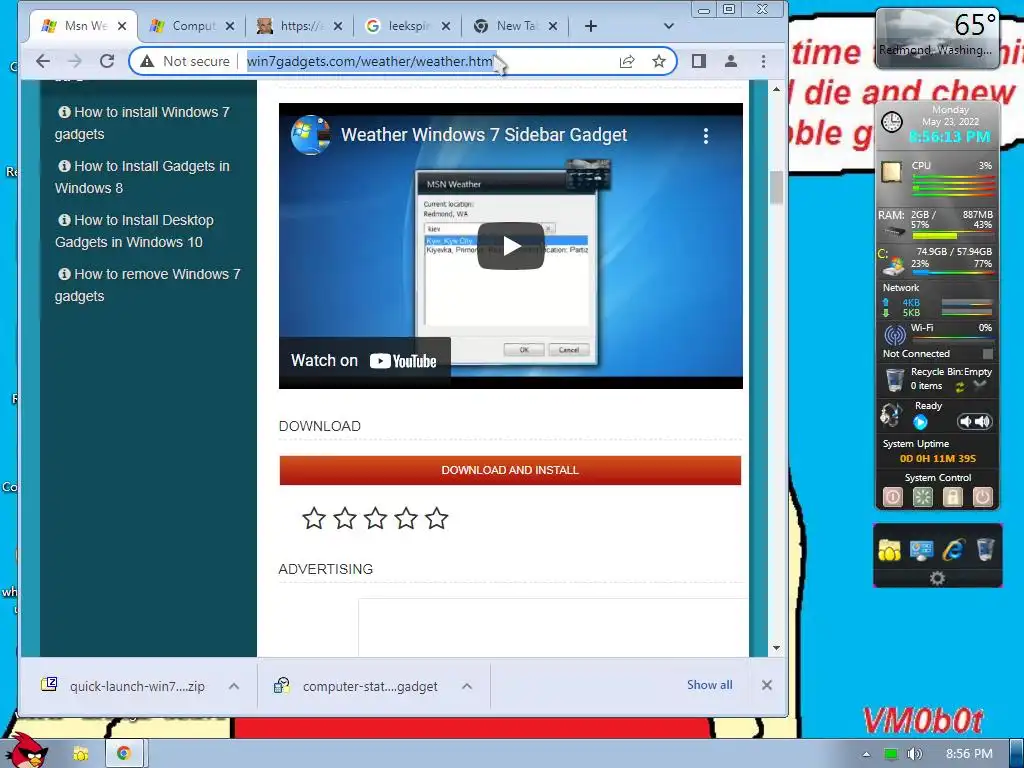The height and width of the screenshot is (768, 1024).
Task: Open the Angry Birds Start button
Action: (x=26, y=751)
